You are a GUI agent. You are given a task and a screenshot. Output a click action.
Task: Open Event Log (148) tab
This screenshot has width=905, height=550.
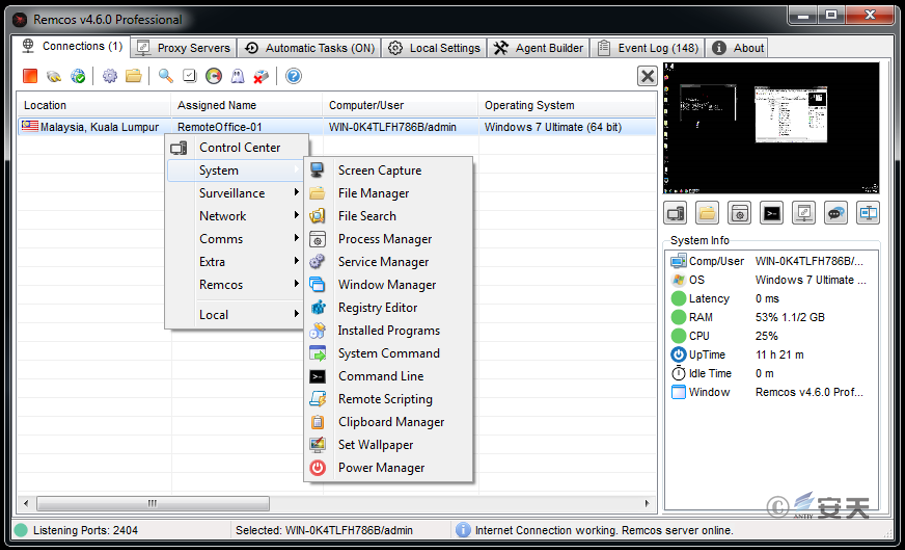tap(648, 48)
